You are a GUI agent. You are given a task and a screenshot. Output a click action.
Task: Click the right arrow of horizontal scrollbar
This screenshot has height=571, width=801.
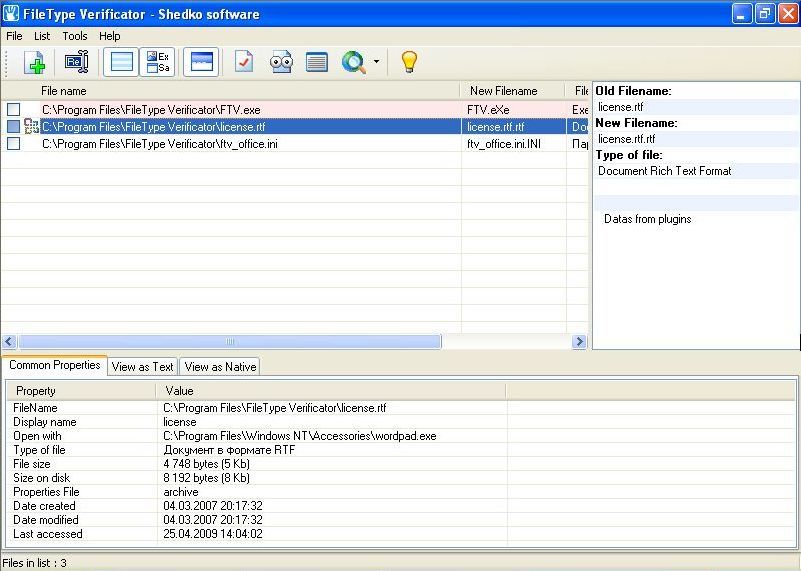[579, 341]
